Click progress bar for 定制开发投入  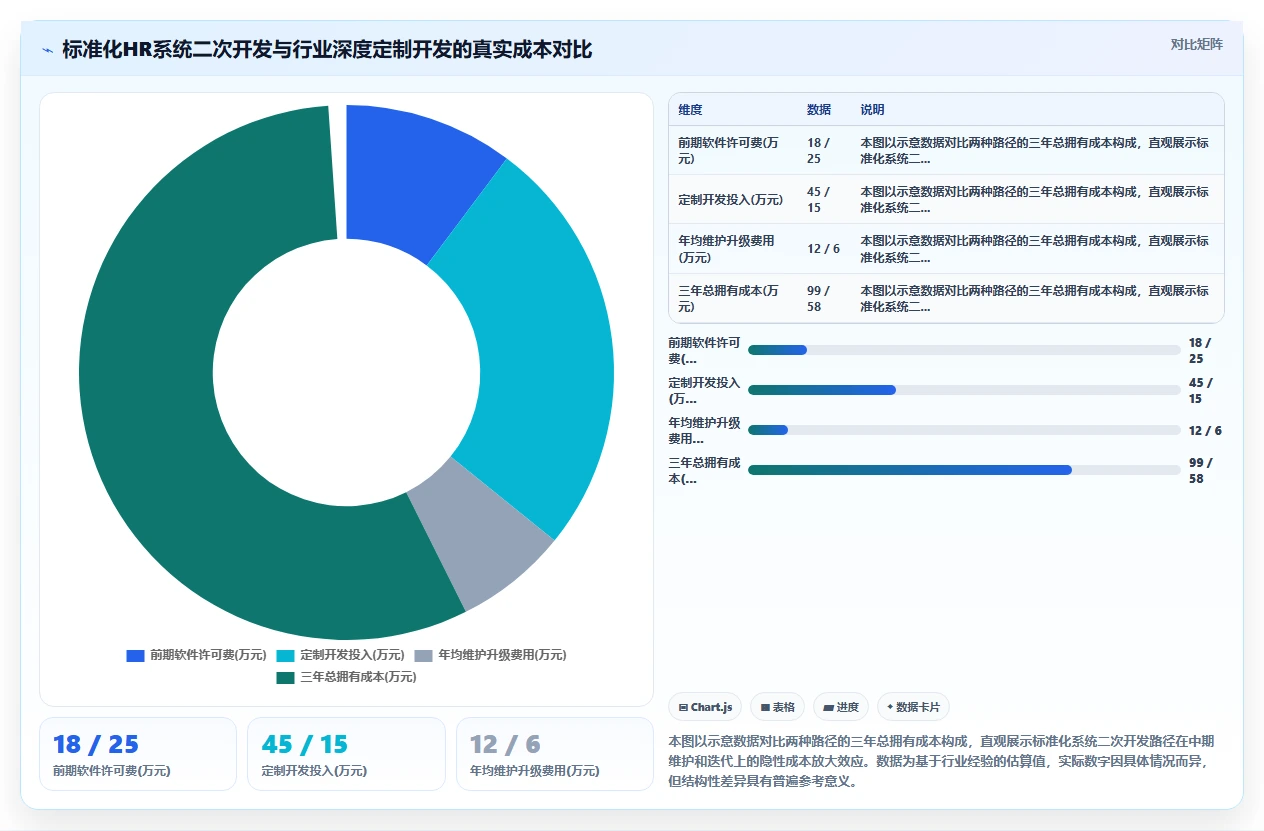coord(964,390)
